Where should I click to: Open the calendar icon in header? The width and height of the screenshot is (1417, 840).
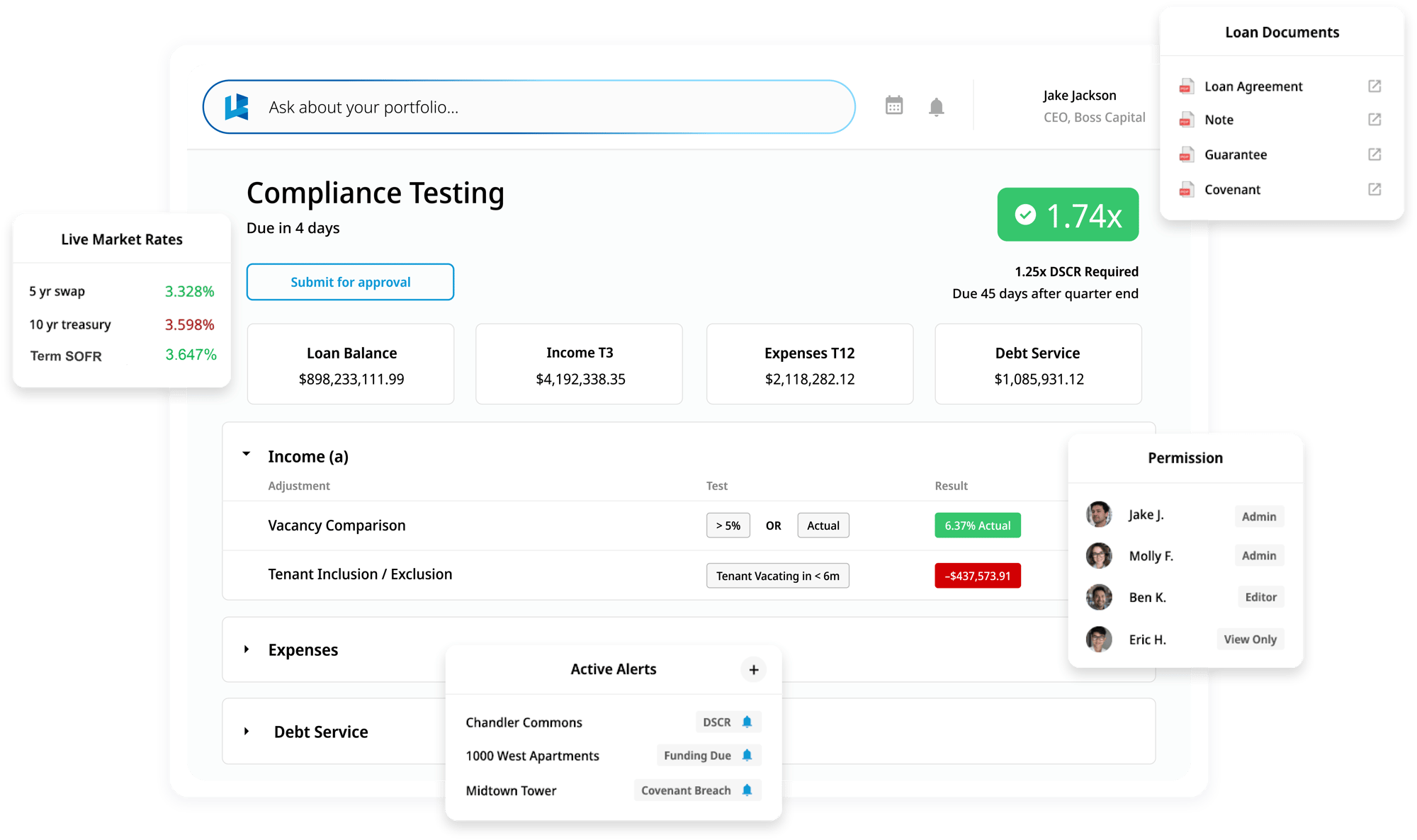click(894, 106)
